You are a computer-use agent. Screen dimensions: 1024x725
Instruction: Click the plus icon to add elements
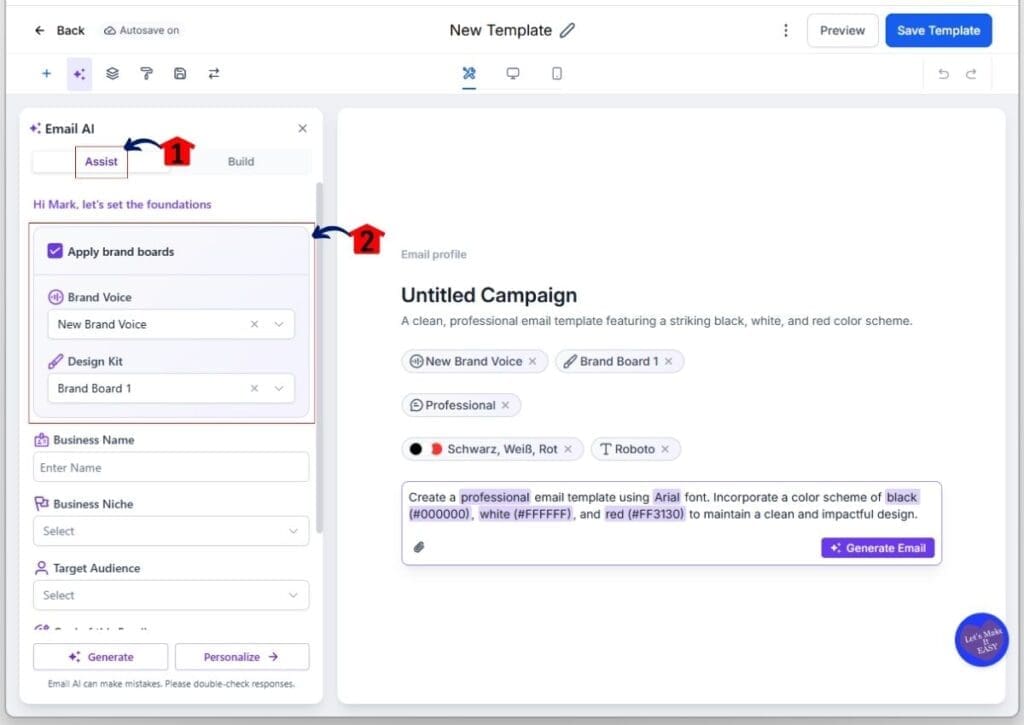coord(46,73)
